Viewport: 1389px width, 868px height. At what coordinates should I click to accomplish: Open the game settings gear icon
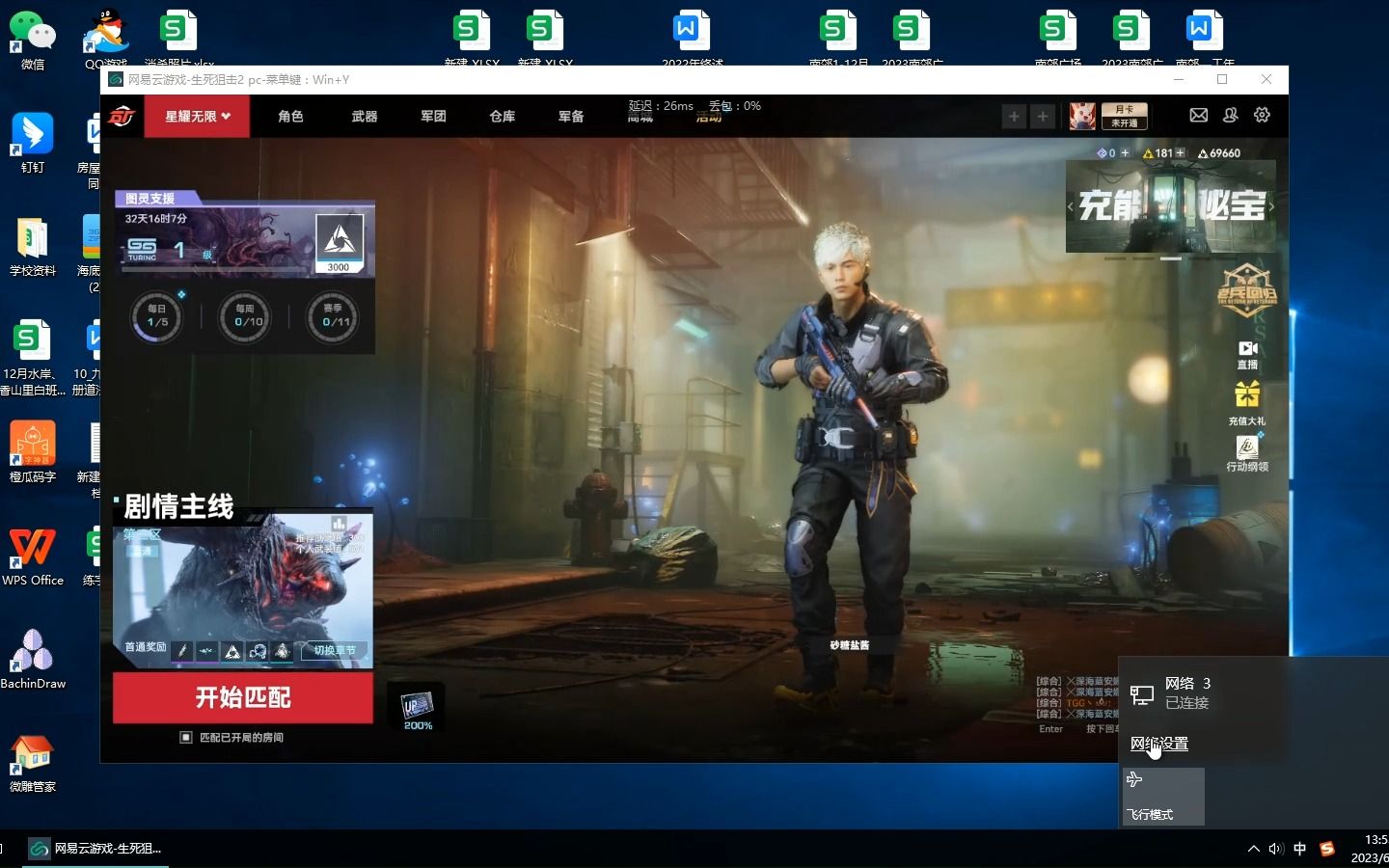[x=1262, y=115]
